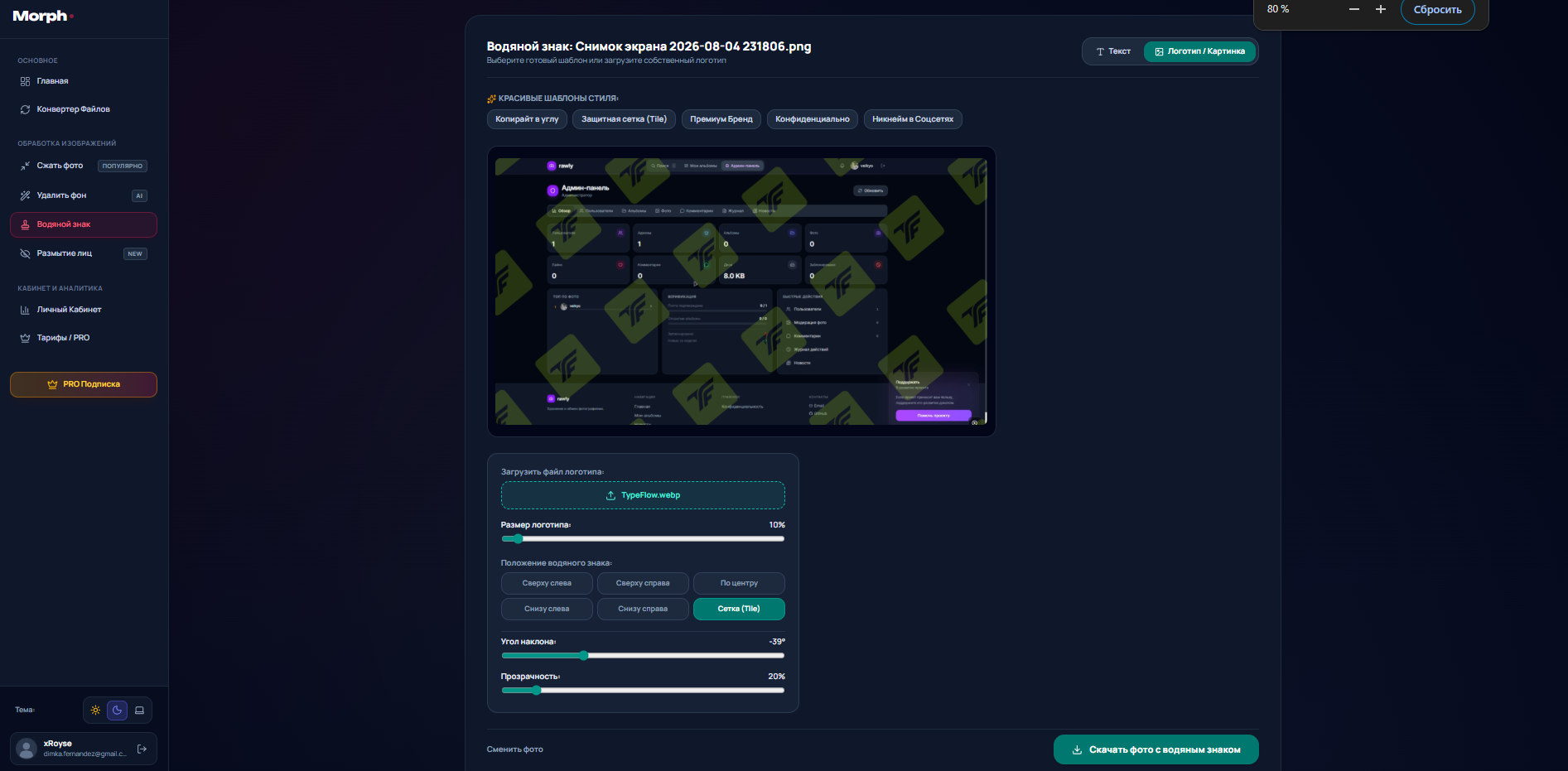Click the xRoyse user avatar
This screenshot has width=1568, height=771.
click(x=27, y=749)
